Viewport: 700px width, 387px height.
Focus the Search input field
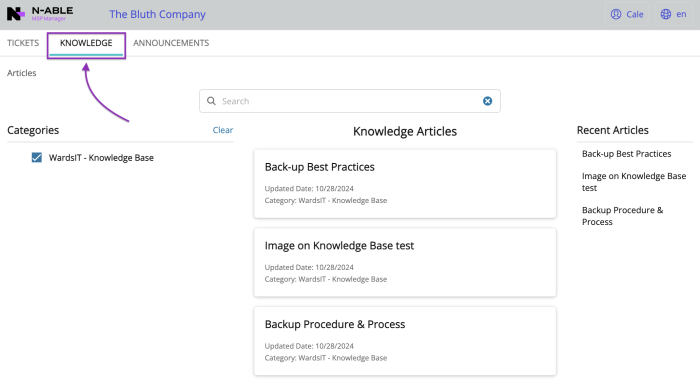click(350, 101)
